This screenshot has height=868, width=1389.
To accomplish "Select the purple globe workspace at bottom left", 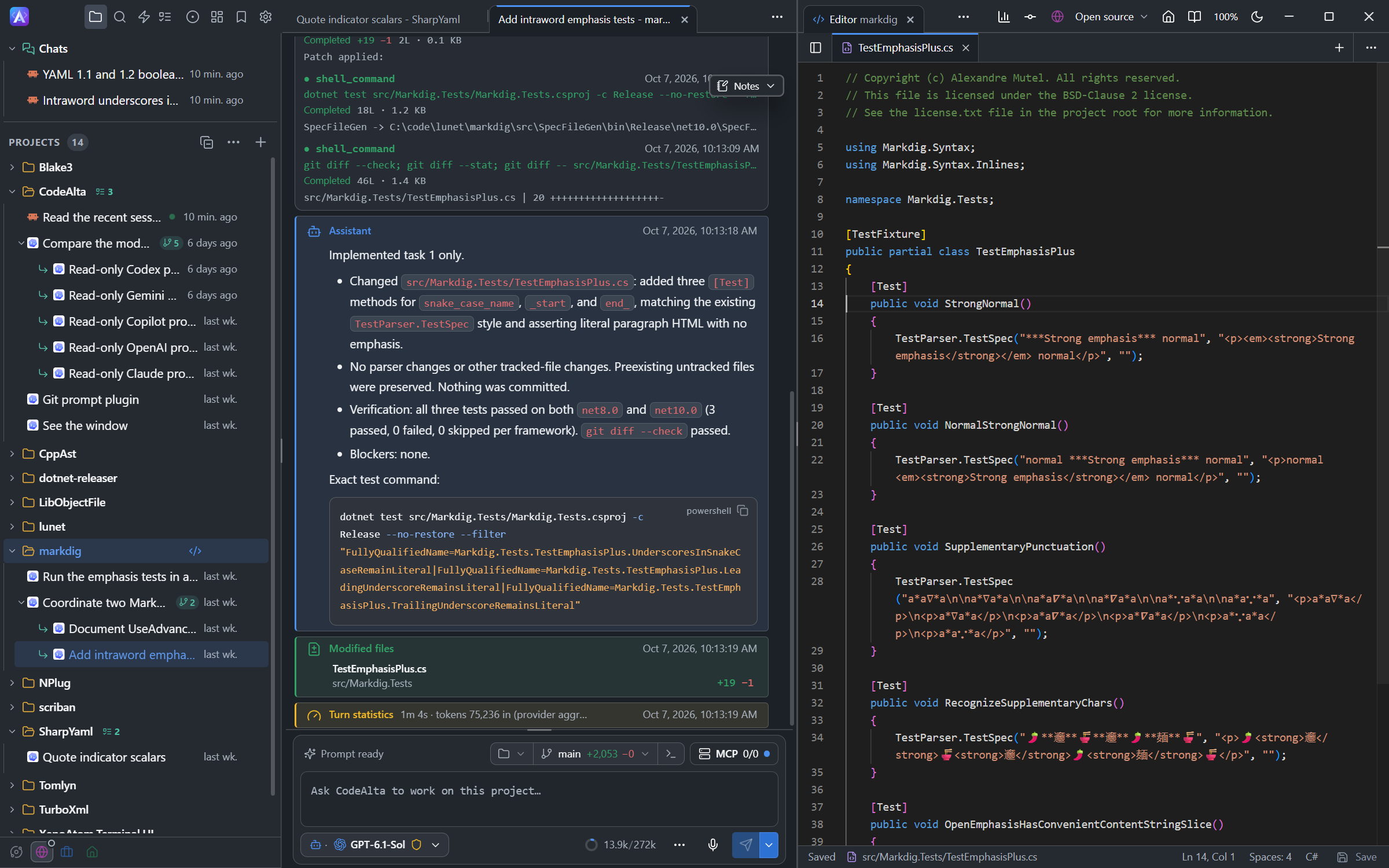I will click(x=42, y=852).
